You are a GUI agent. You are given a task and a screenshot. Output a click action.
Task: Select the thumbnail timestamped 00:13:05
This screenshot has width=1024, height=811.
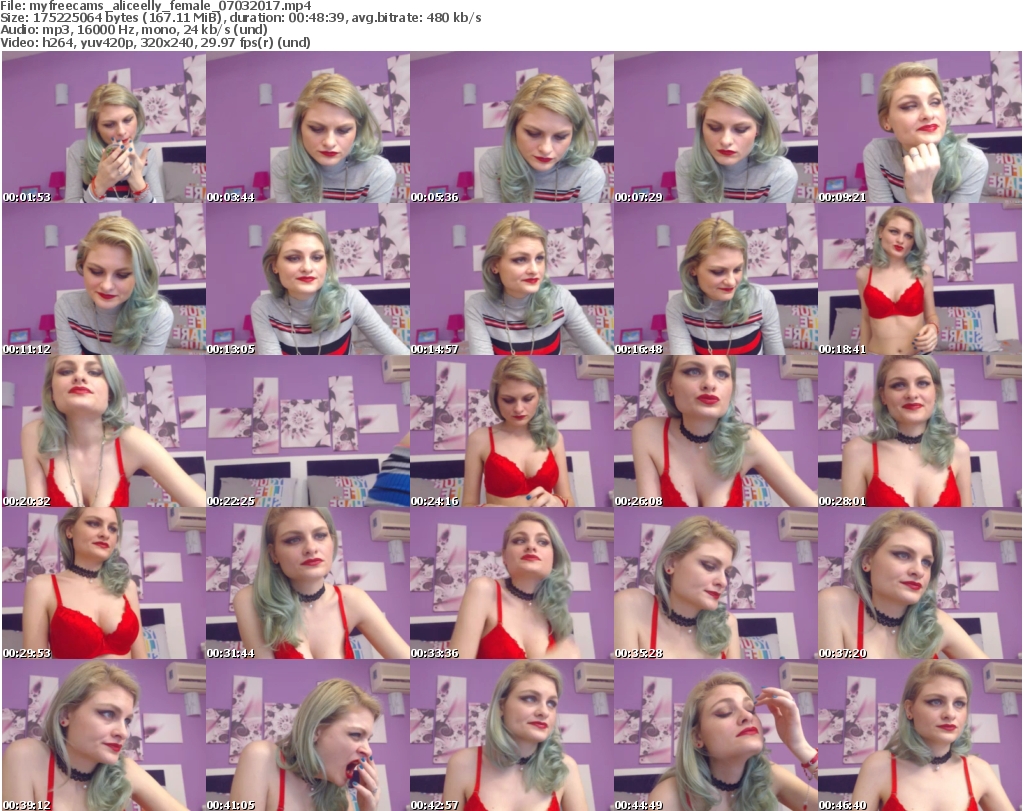click(x=308, y=279)
